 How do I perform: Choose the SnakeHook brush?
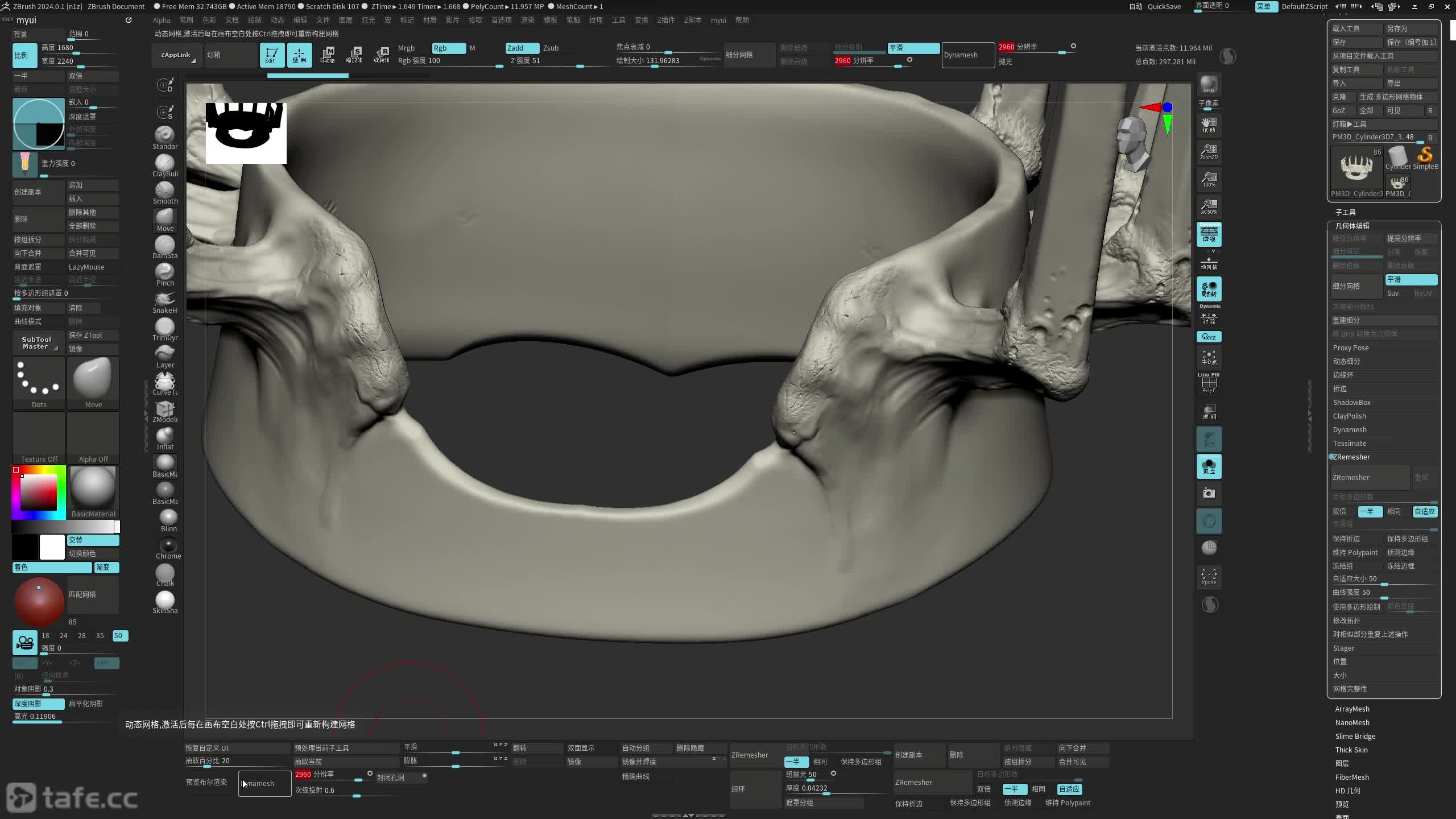pos(164,301)
